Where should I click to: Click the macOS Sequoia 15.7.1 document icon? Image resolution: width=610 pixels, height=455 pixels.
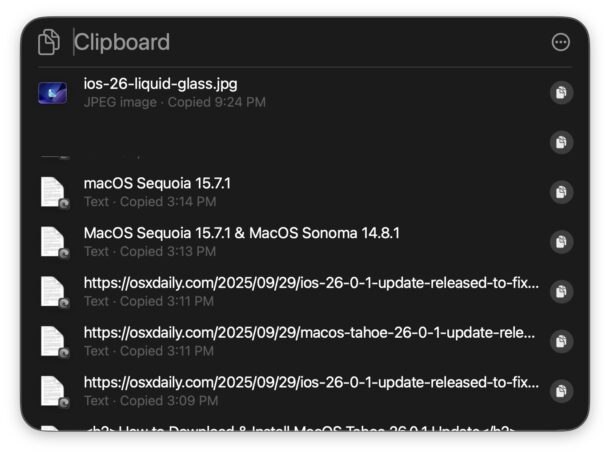pos(52,192)
